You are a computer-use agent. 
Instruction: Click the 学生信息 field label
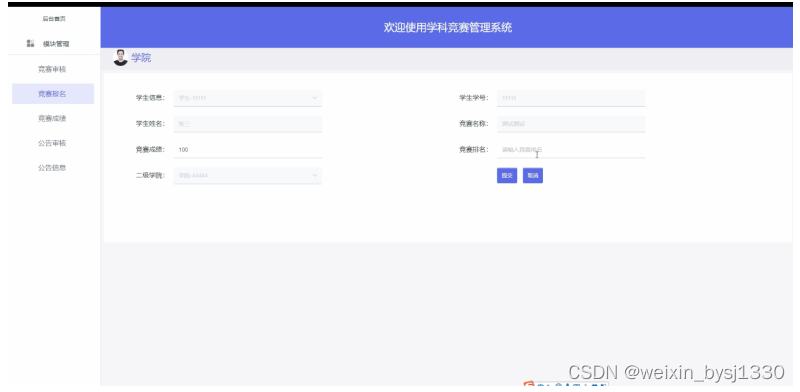click(150, 98)
